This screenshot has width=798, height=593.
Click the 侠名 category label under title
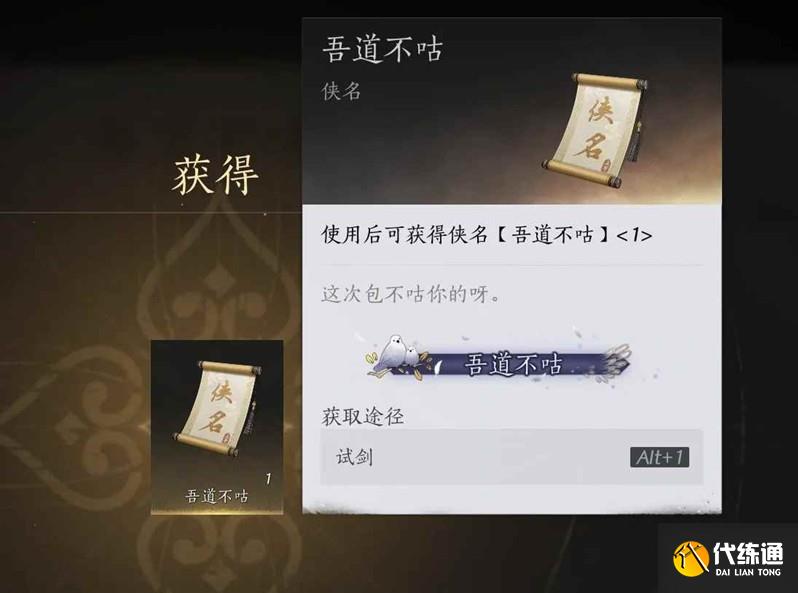click(341, 92)
